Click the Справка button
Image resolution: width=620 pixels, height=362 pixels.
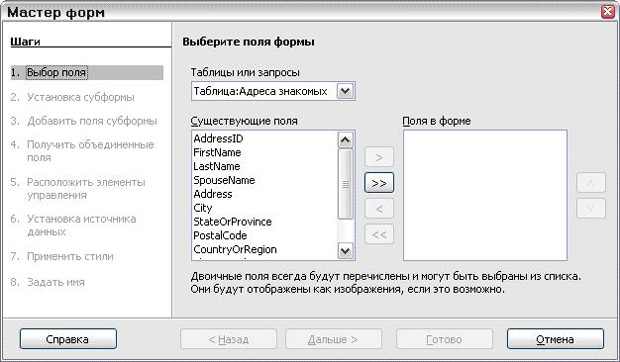pos(68,339)
